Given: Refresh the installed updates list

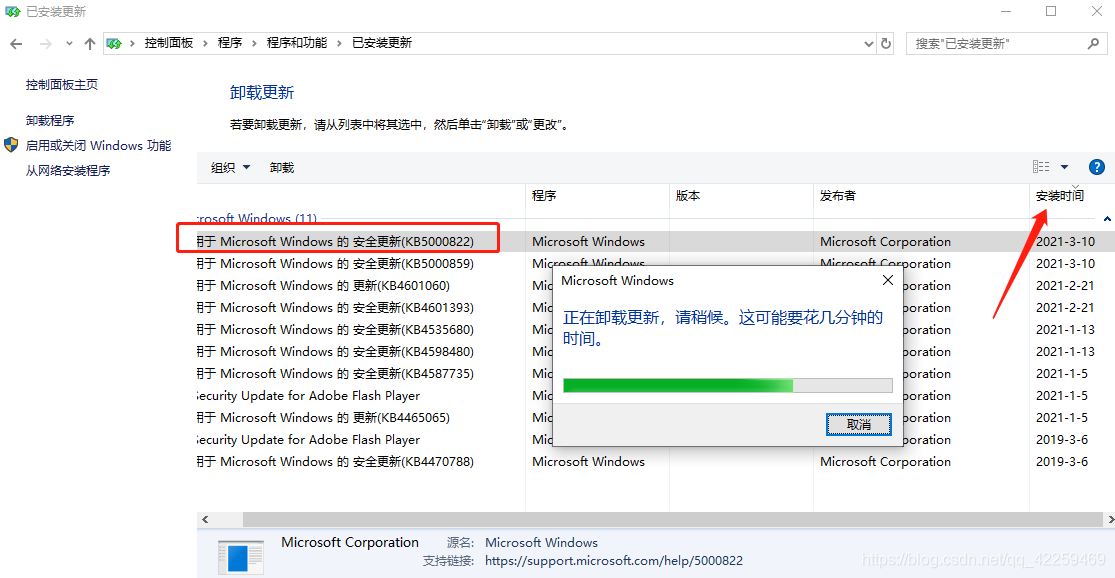Looking at the screenshot, I should pos(886,43).
